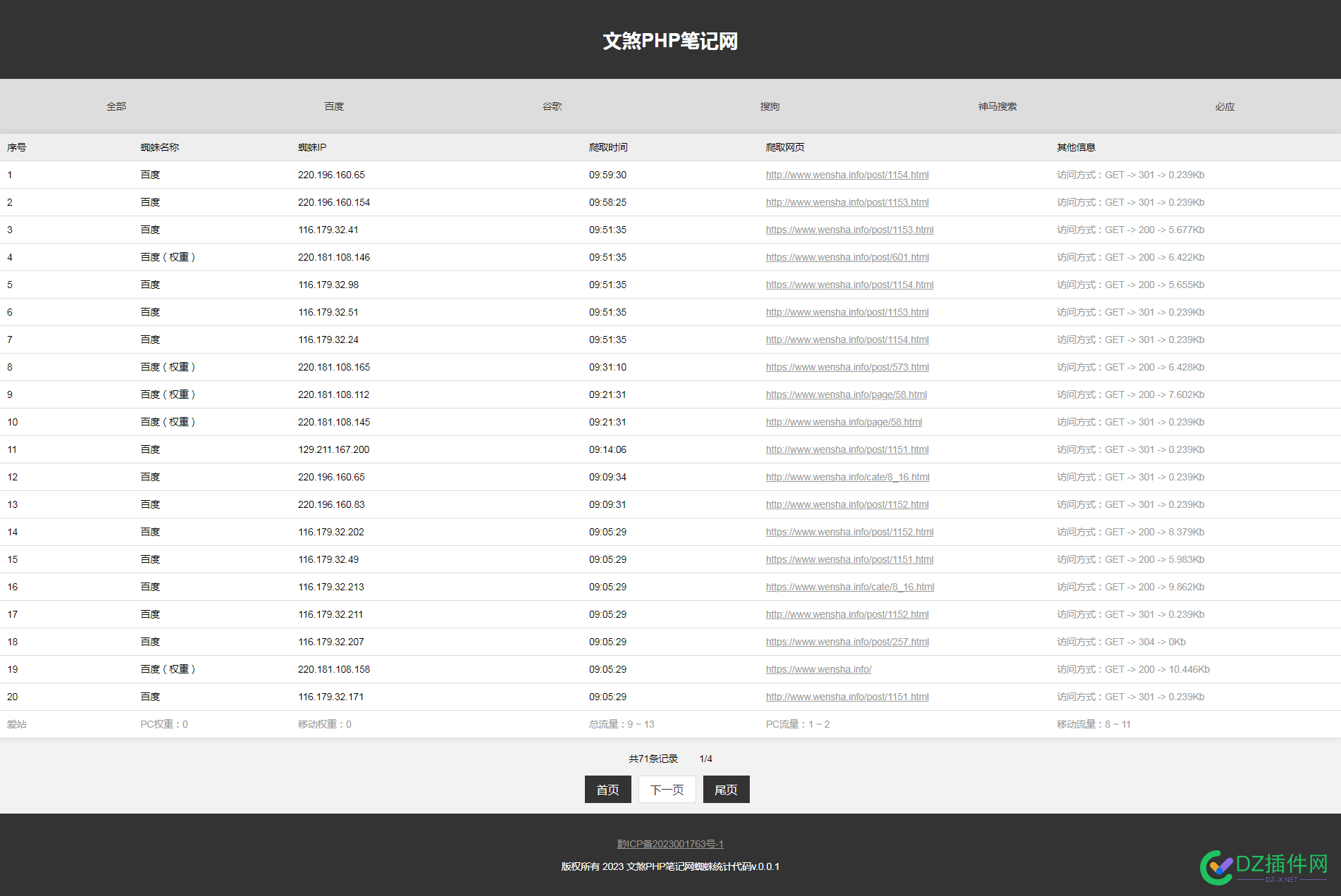Go to next page with 下一页
This screenshot has height=896, width=1341.
pos(667,790)
